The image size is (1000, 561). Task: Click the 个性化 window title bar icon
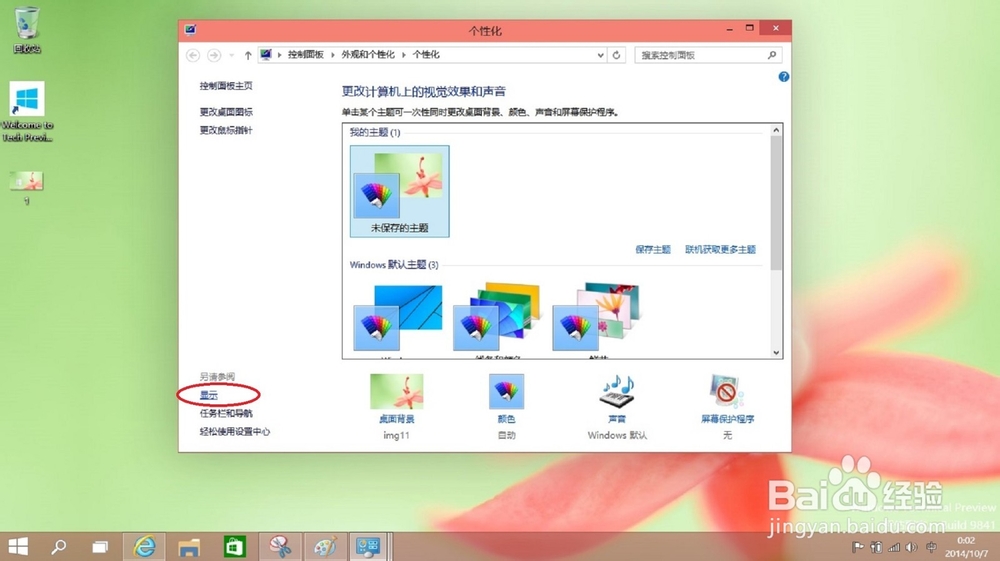click(190, 29)
